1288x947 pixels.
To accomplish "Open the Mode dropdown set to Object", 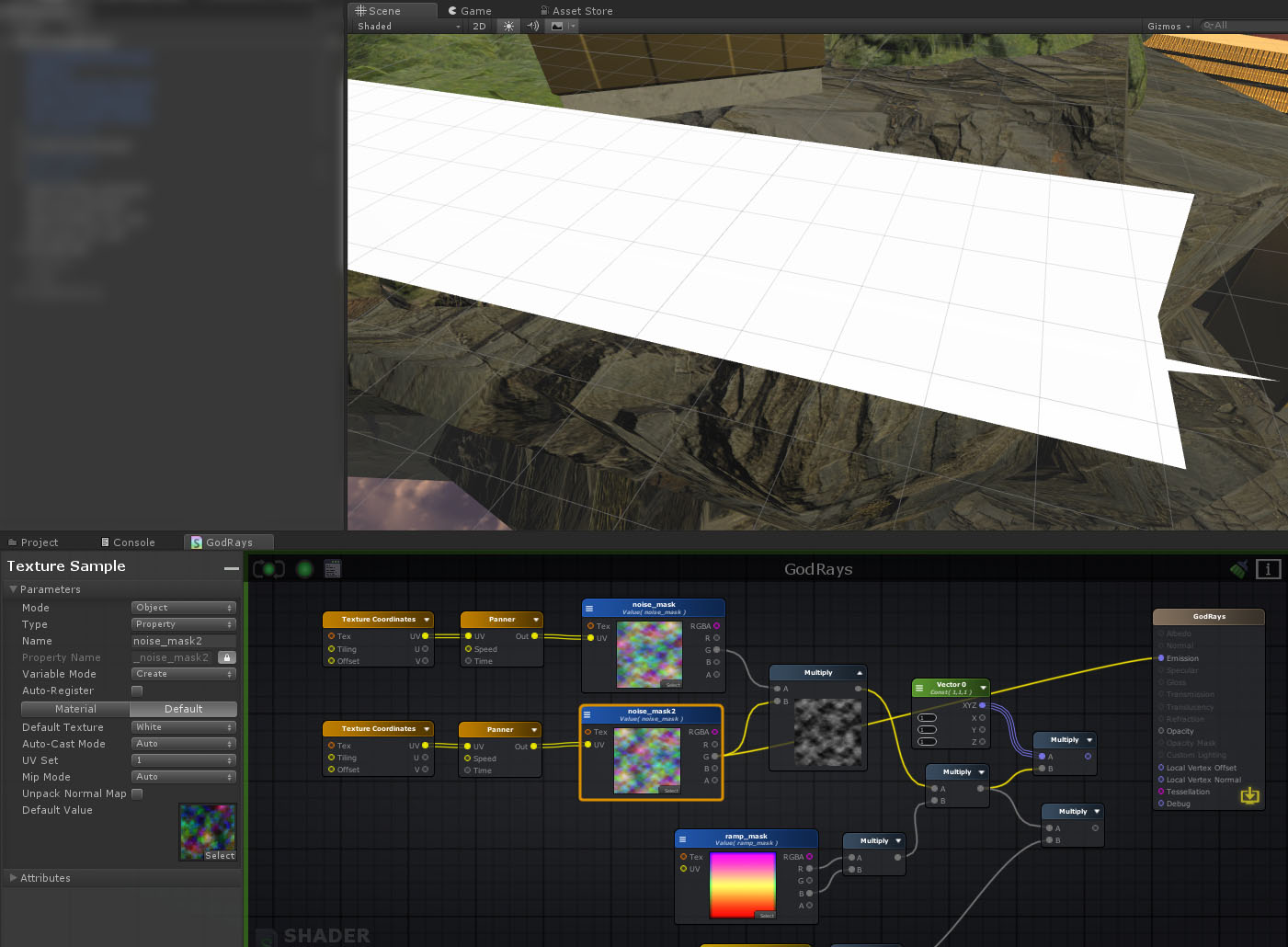I will [x=184, y=608].
